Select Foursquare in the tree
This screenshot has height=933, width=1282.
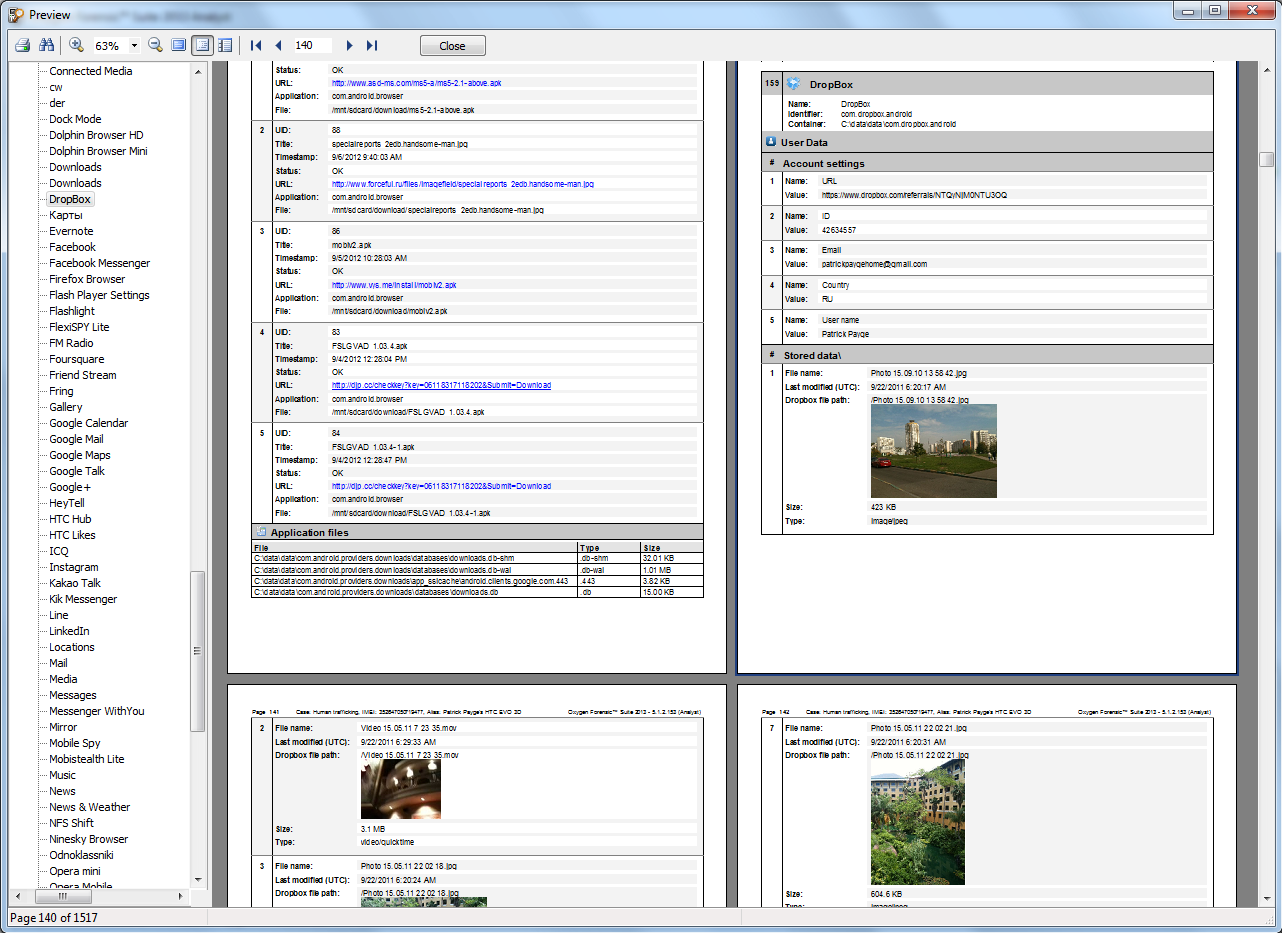pos(77,359)
